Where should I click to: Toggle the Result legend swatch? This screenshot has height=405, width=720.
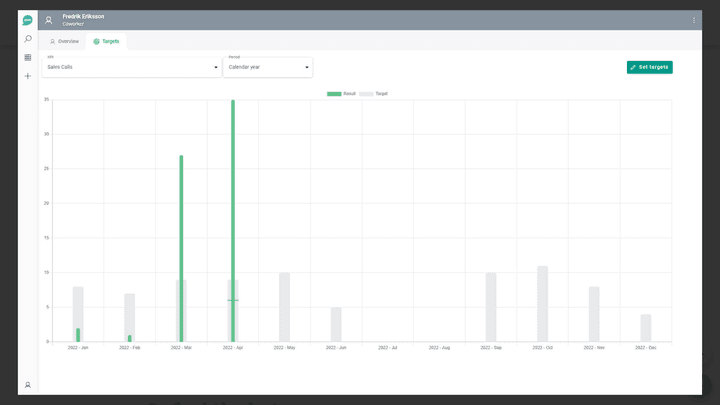[334, 94]
